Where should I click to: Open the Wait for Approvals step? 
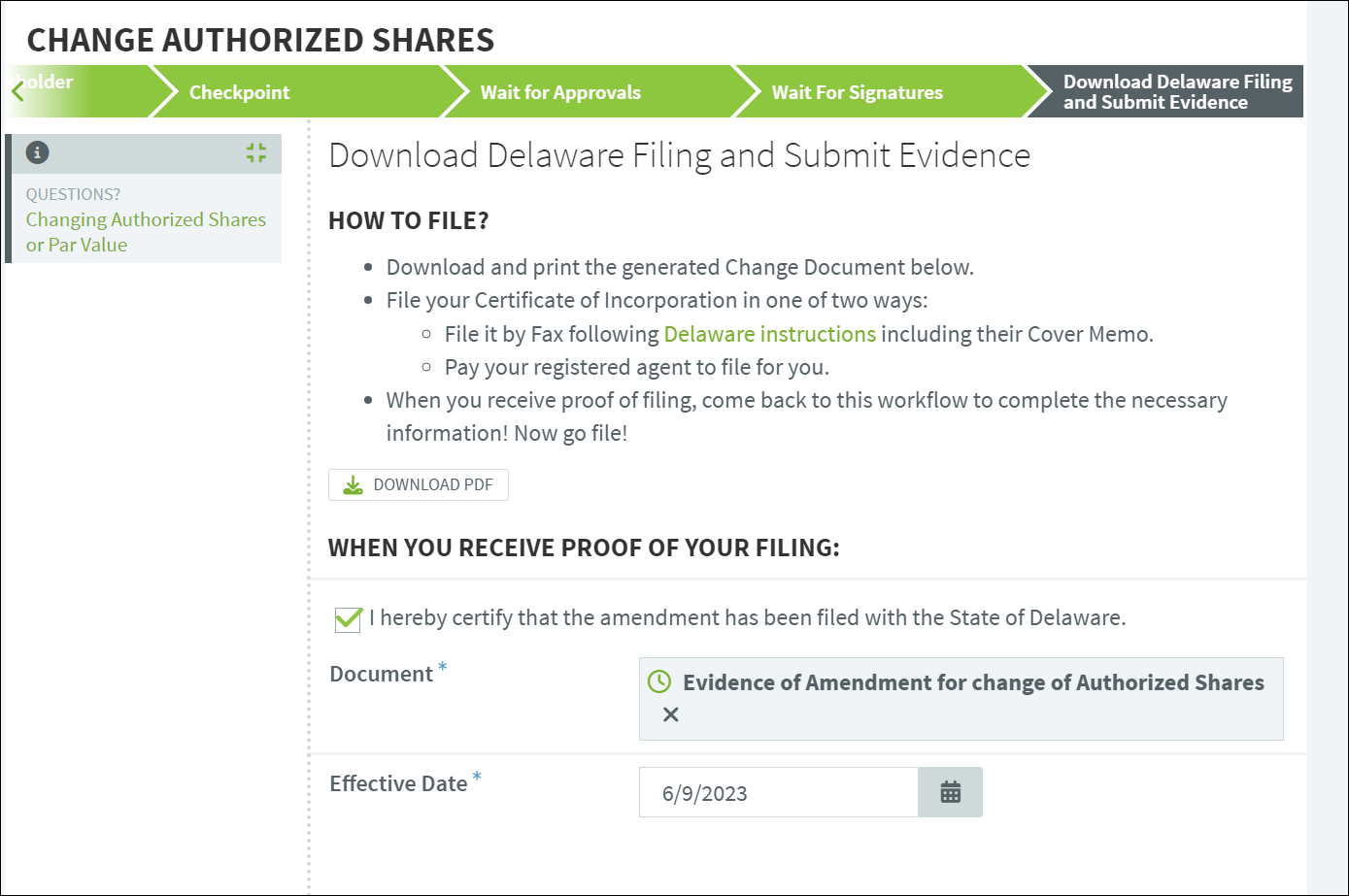[560, 92]
